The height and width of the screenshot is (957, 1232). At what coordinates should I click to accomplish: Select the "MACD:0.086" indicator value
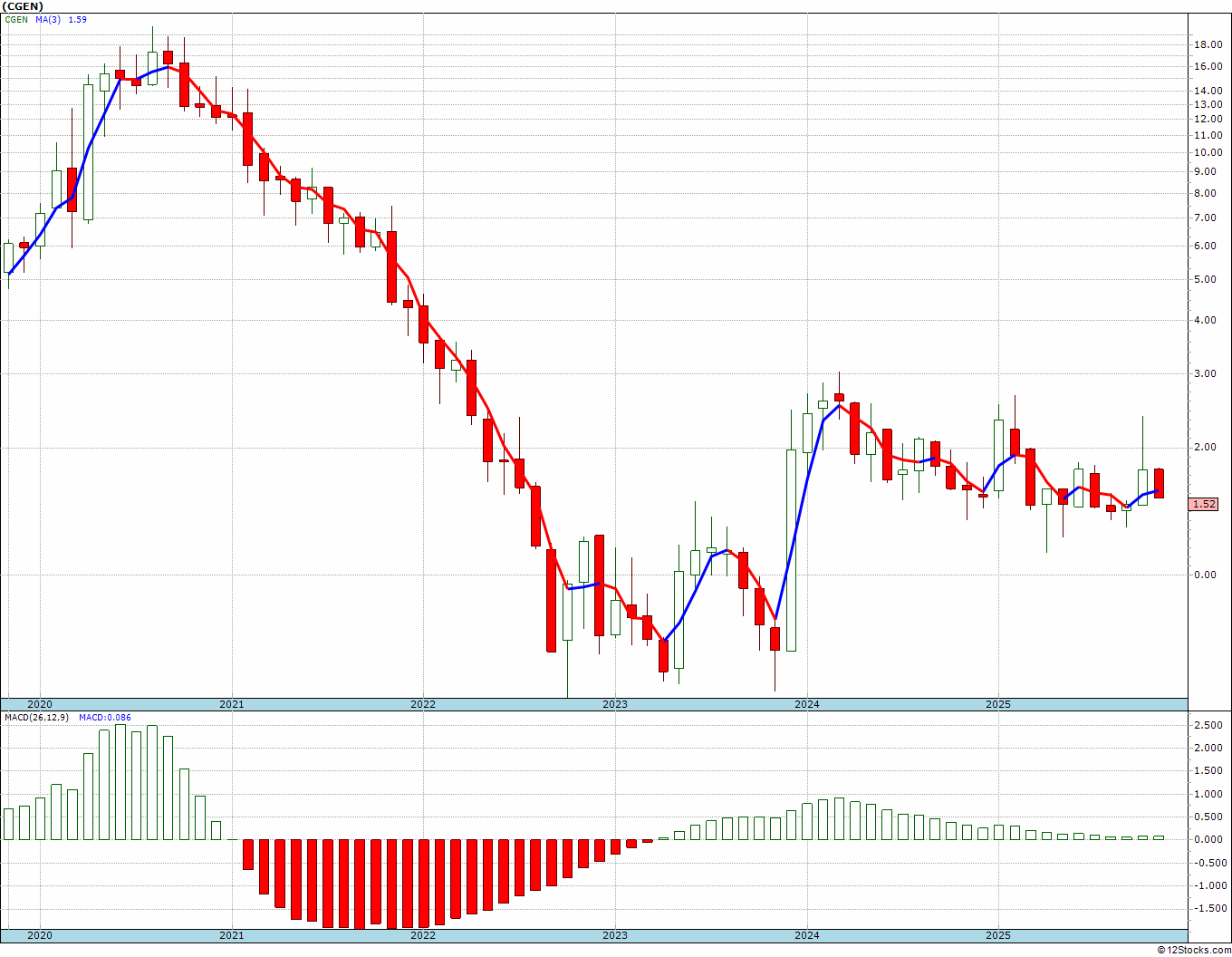click(x=105, y=718)
